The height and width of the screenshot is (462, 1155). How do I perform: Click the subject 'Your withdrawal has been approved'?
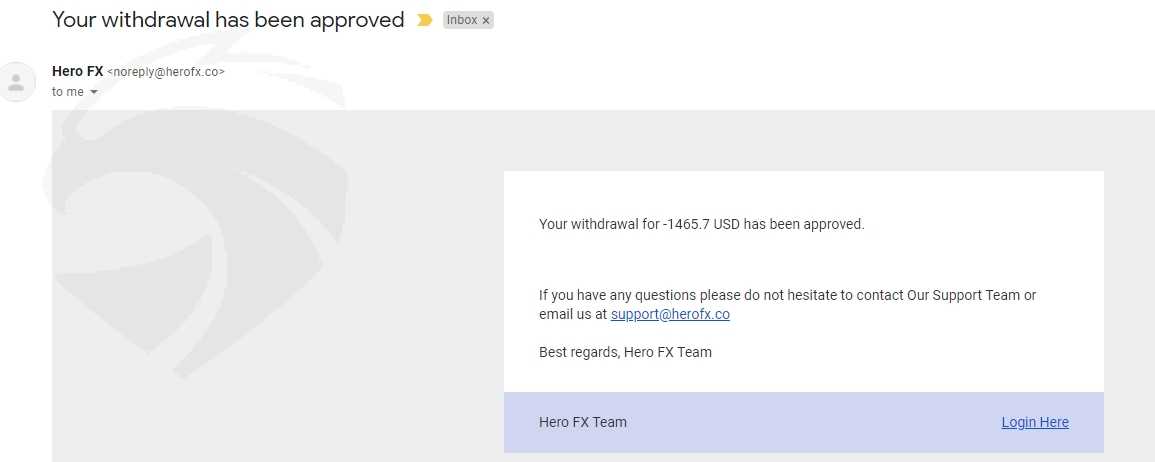pos(228,20)
